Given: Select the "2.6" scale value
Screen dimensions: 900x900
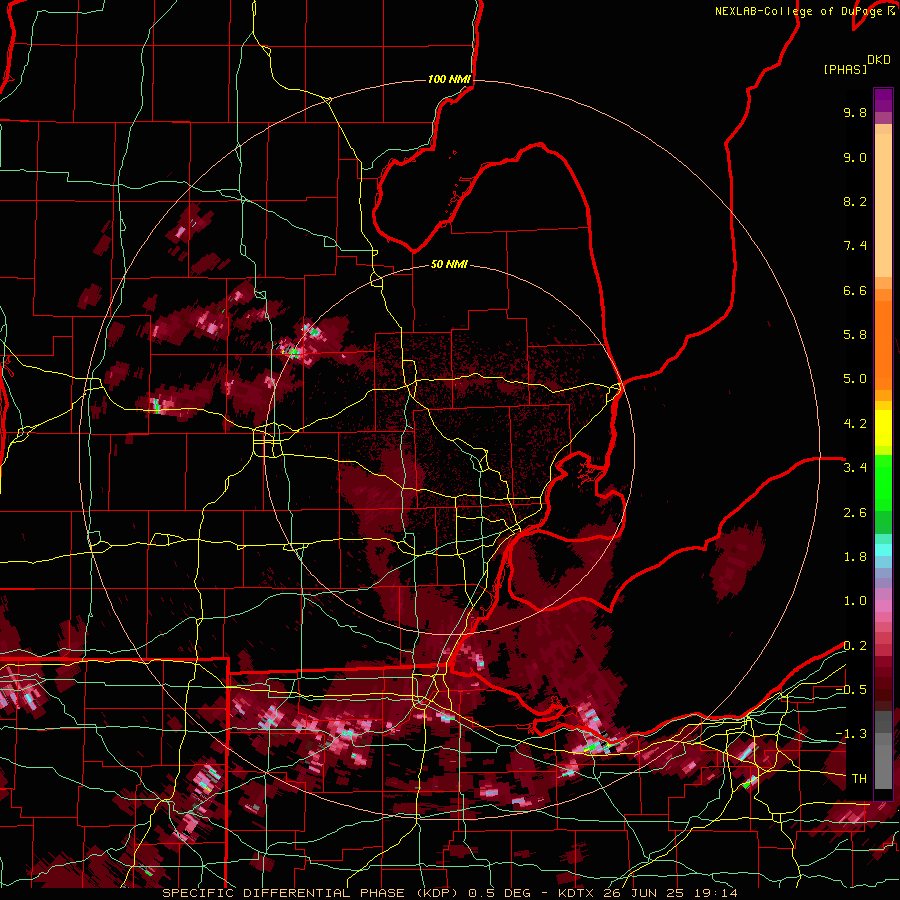Looking at the screenshot, I should [855, 513].
